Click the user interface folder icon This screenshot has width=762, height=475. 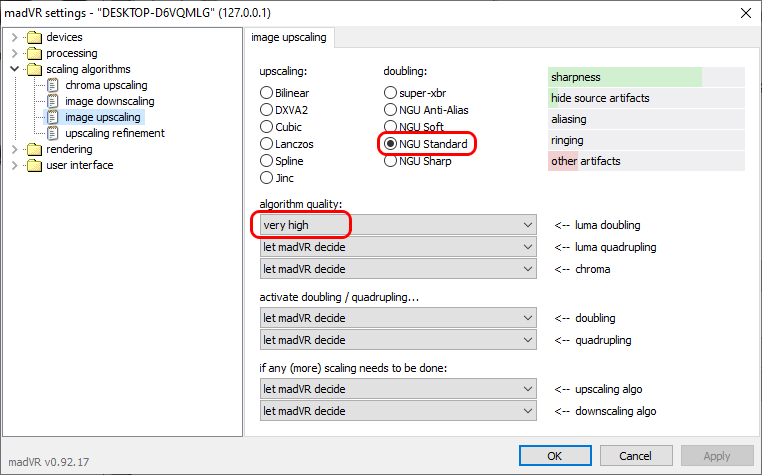[34, 165]
